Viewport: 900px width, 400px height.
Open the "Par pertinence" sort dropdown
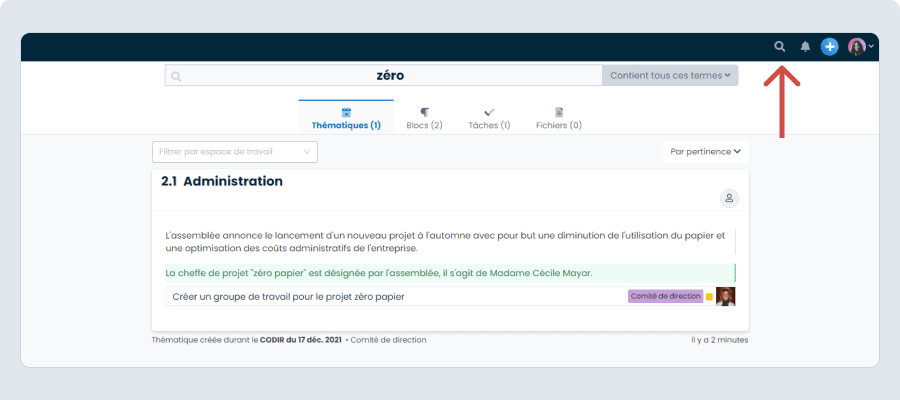pos(705,152)
